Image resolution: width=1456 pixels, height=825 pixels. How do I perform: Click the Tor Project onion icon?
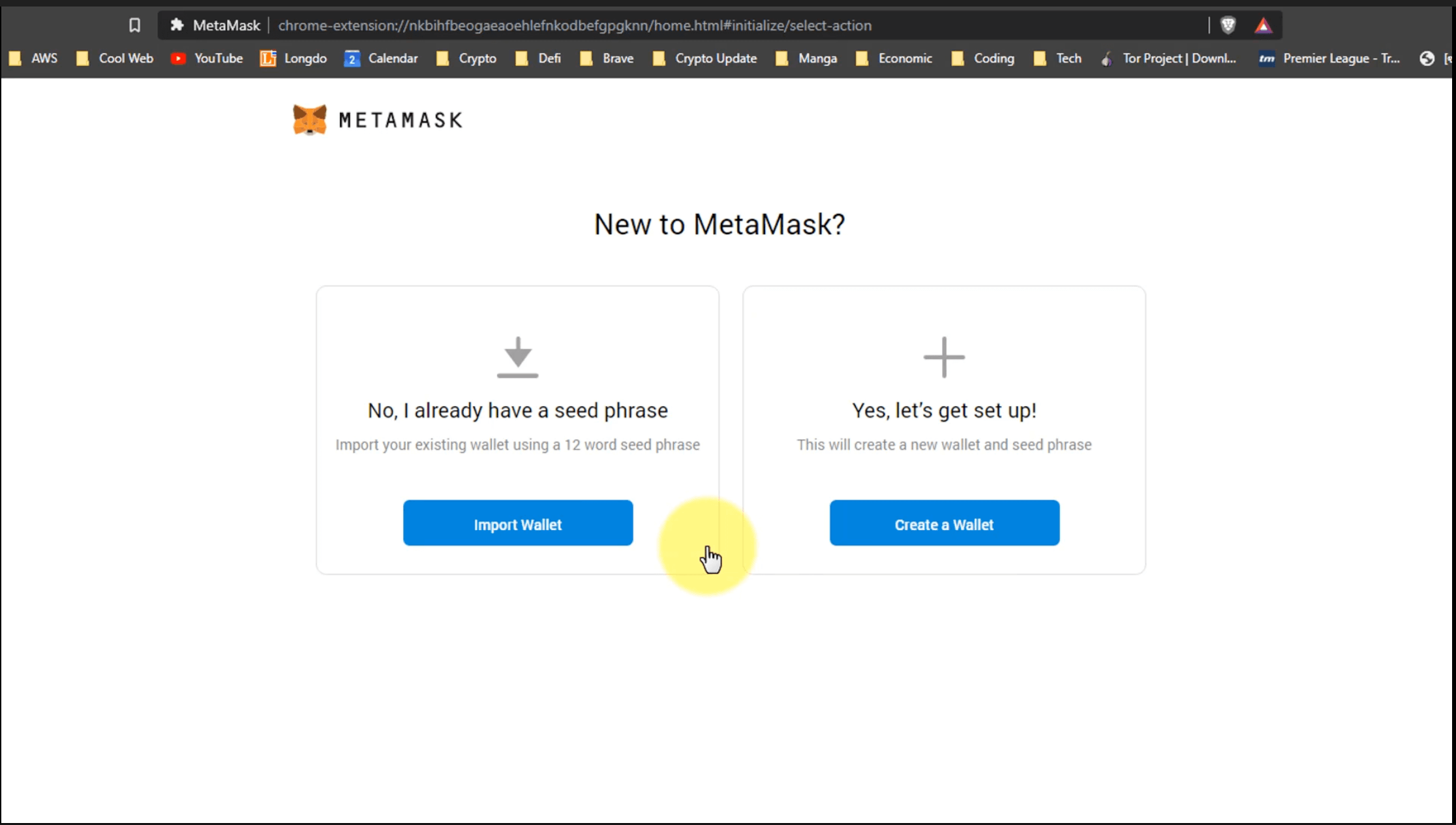click(x=1107, y=59)
